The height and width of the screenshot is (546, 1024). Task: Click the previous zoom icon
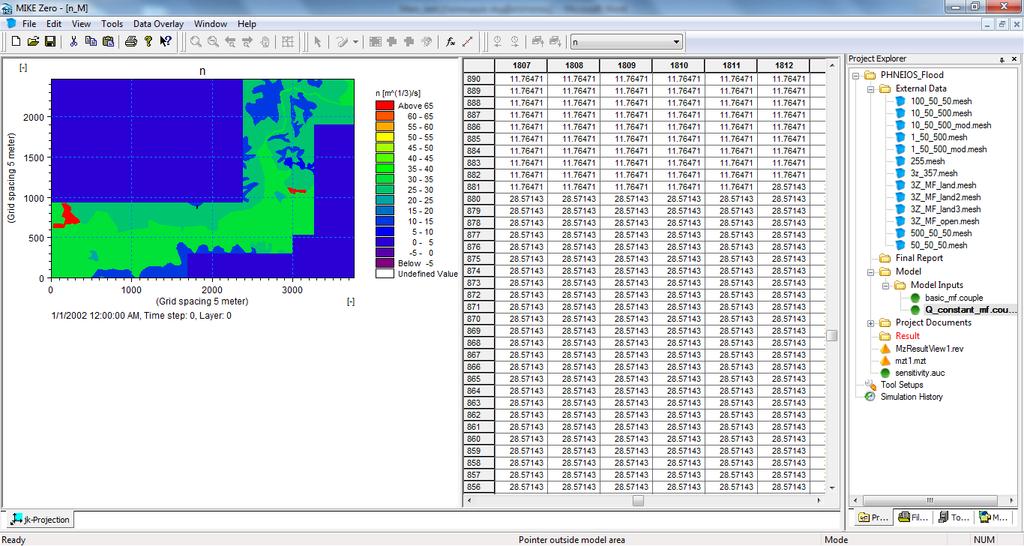coord(230,41)
